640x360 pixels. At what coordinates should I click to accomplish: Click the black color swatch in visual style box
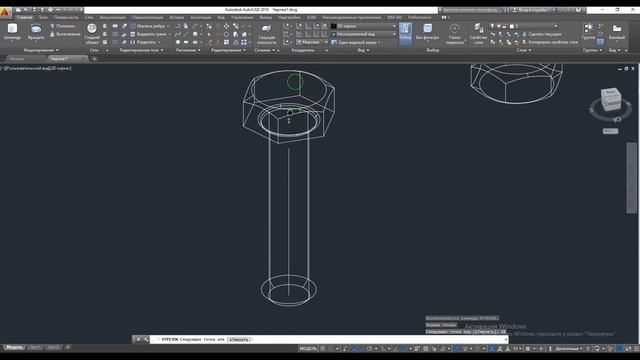pos(334,26)
